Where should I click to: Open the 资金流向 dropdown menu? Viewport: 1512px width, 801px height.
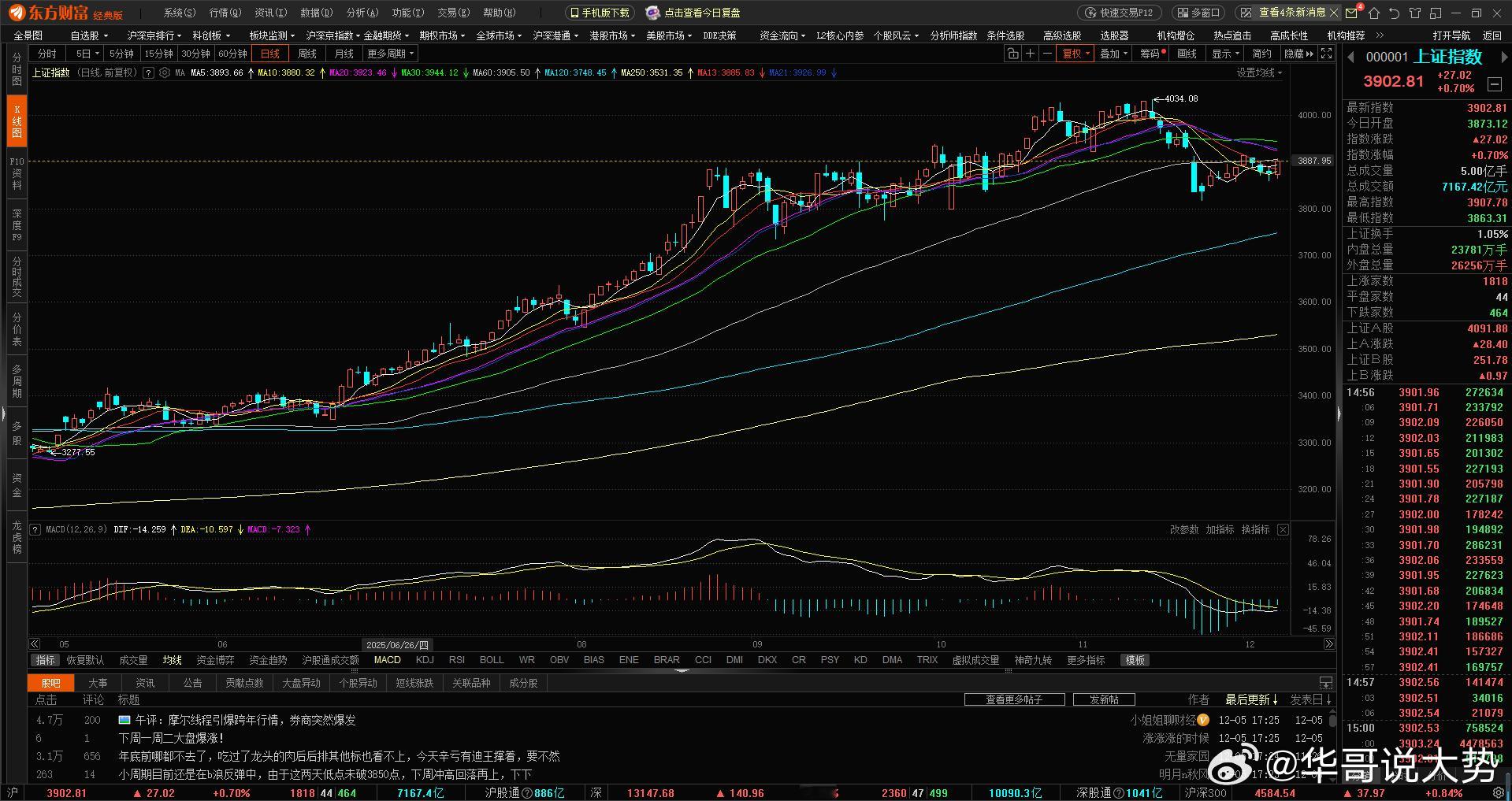click(782, 35)
